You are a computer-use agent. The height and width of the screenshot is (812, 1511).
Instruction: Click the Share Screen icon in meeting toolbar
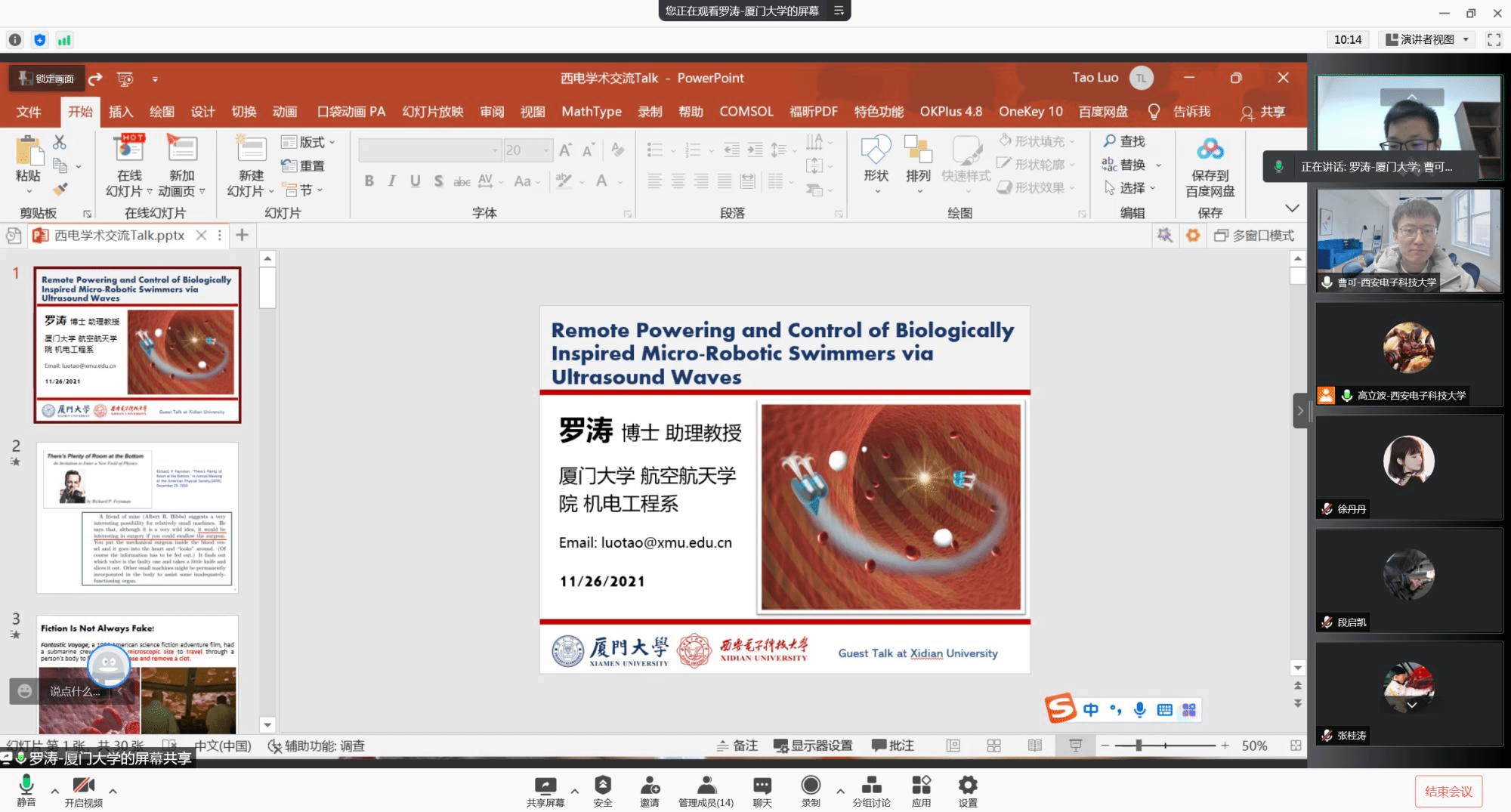(x=545, y=786)
